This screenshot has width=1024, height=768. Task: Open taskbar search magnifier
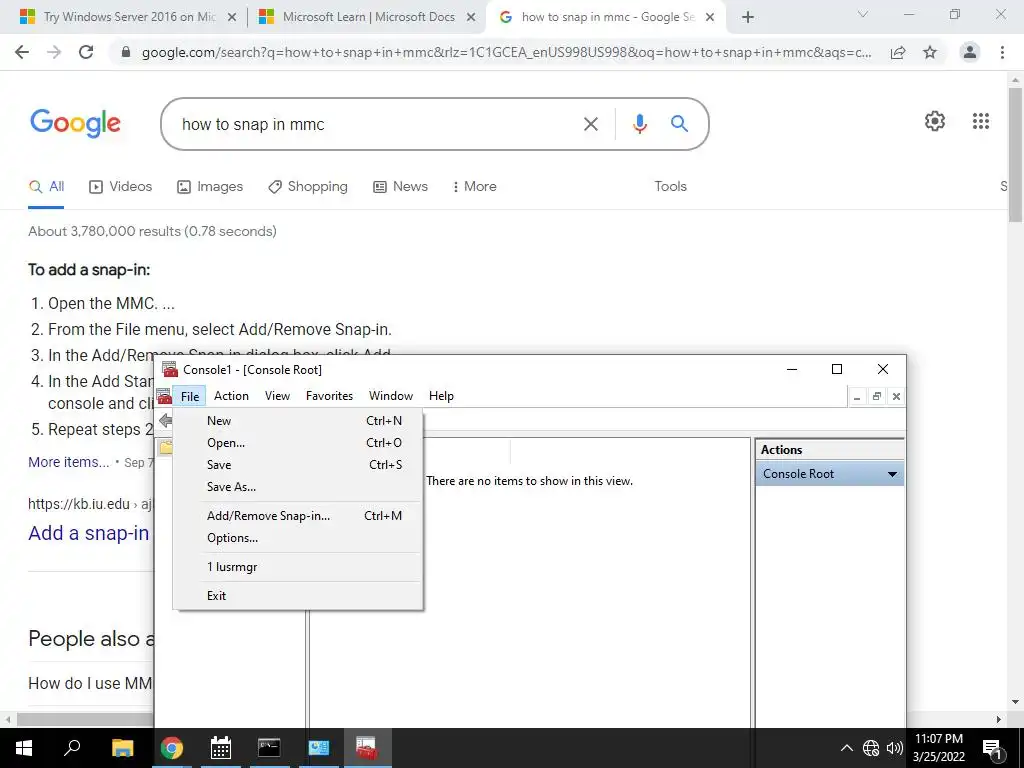coord(72,748)
